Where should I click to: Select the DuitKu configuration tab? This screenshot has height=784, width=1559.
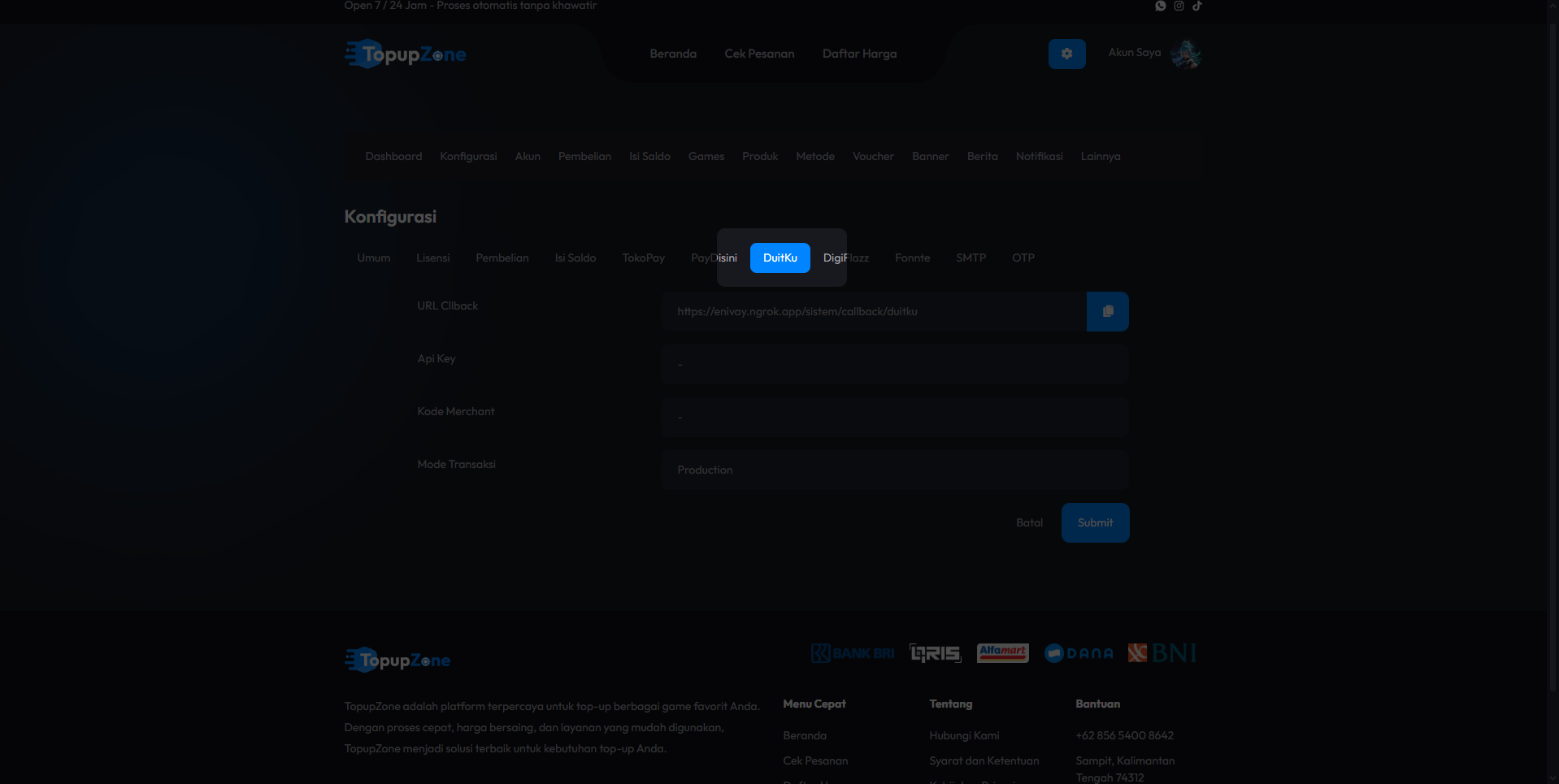780,258
